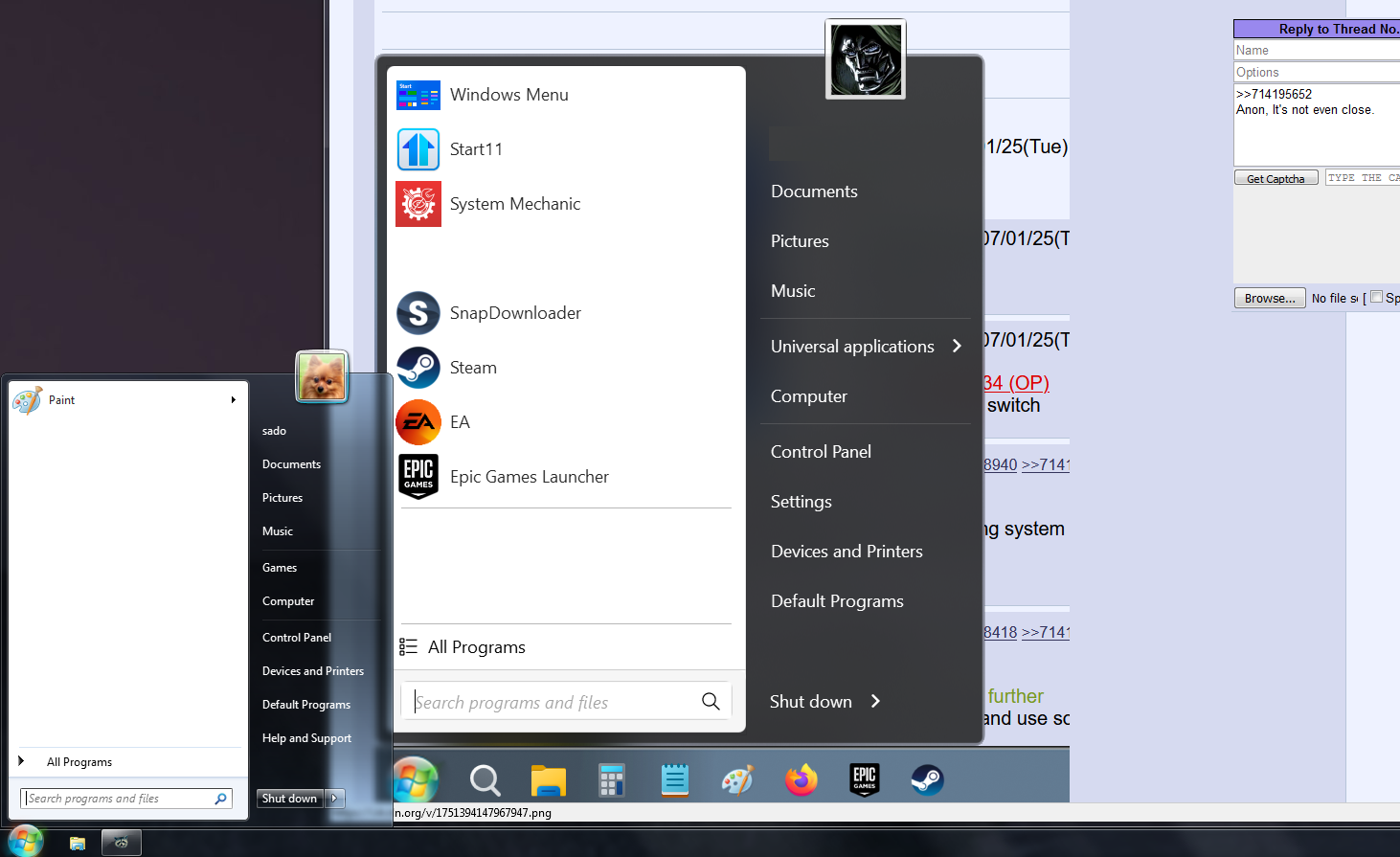This screenshot has height=857, width=1400.
Task: Open the folder icon on the dark bottom taskbar
Action: click(x=78, y=843)
